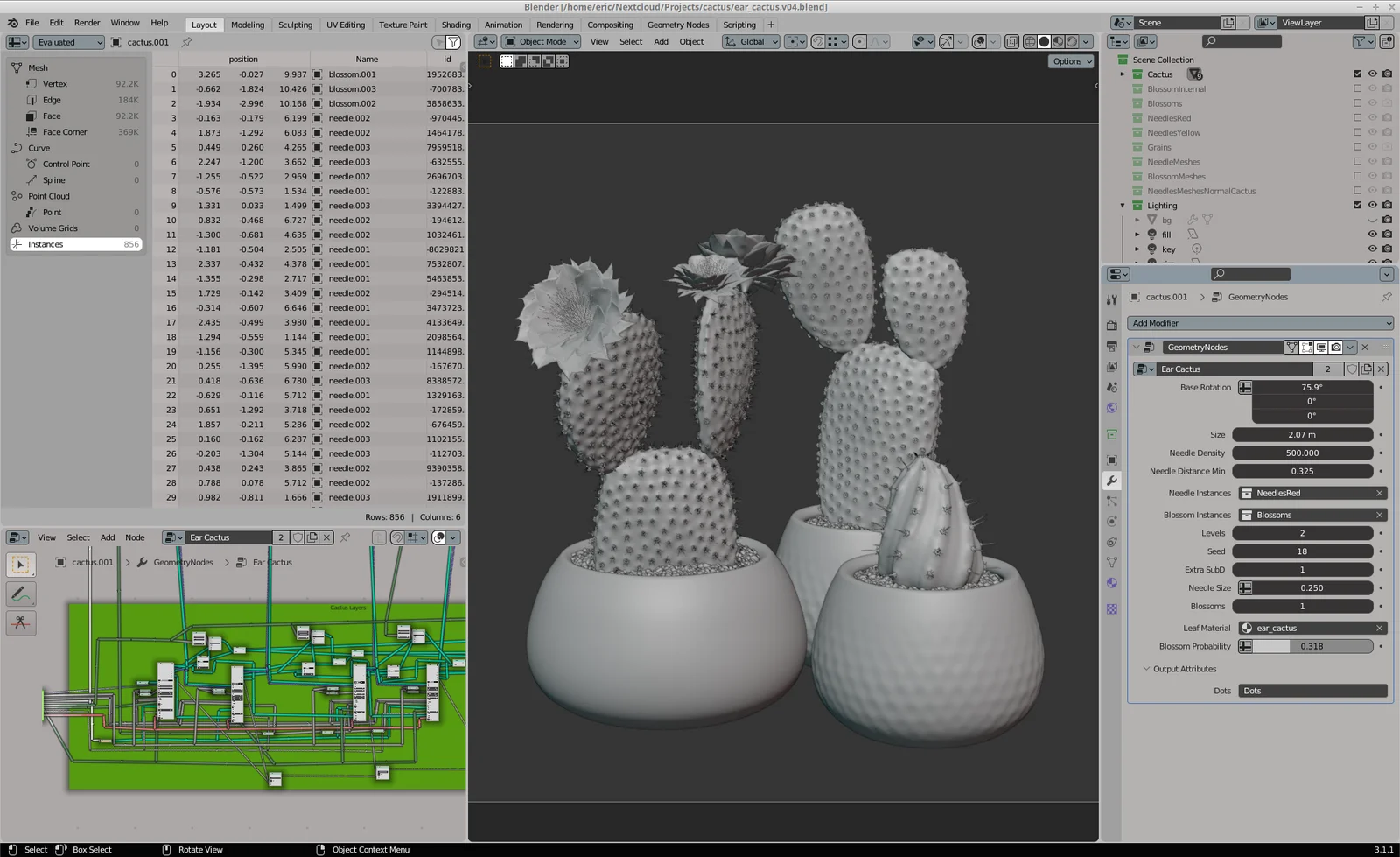Toggle render camera icon for Lighting collection
1400x857 pixels.
pyautogui.click(x=1386, y=206)
